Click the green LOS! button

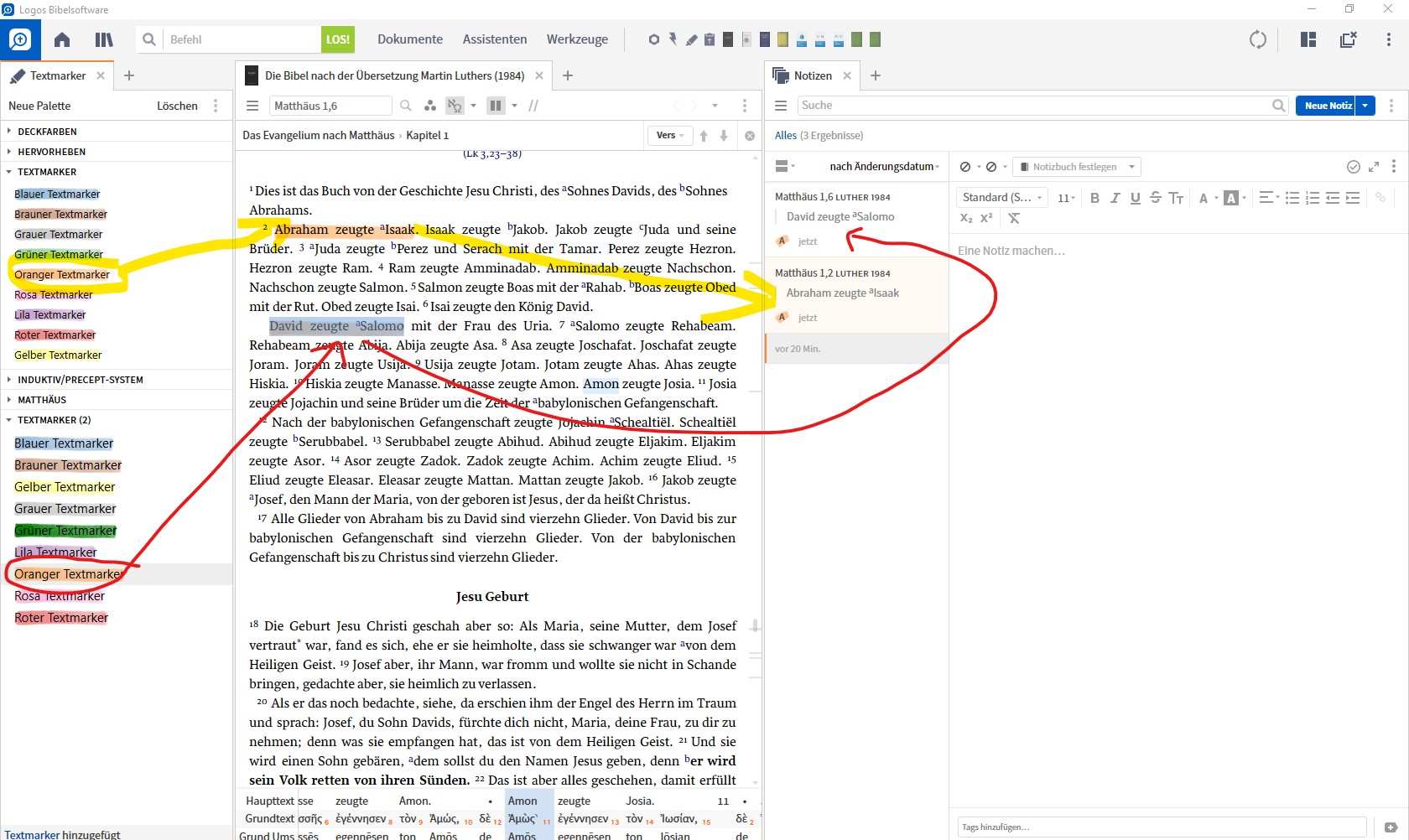pyautogui.click(x=338, y=39)
